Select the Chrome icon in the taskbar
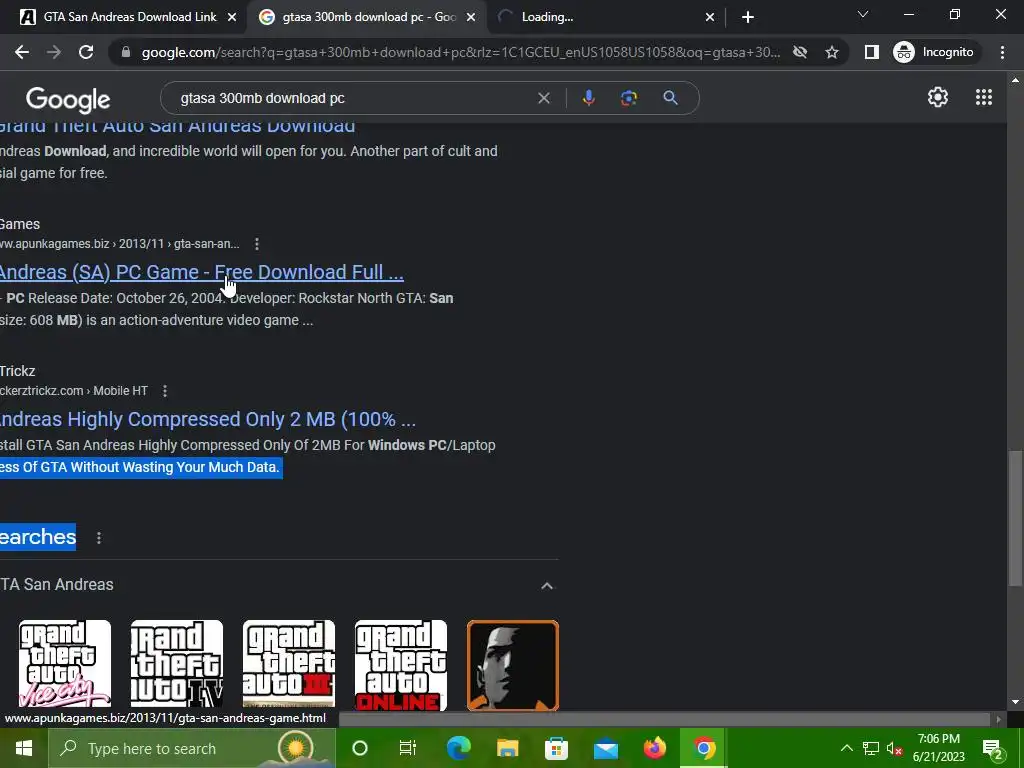The width and height of the screenshot is (1024, 768). click(703, 748)
